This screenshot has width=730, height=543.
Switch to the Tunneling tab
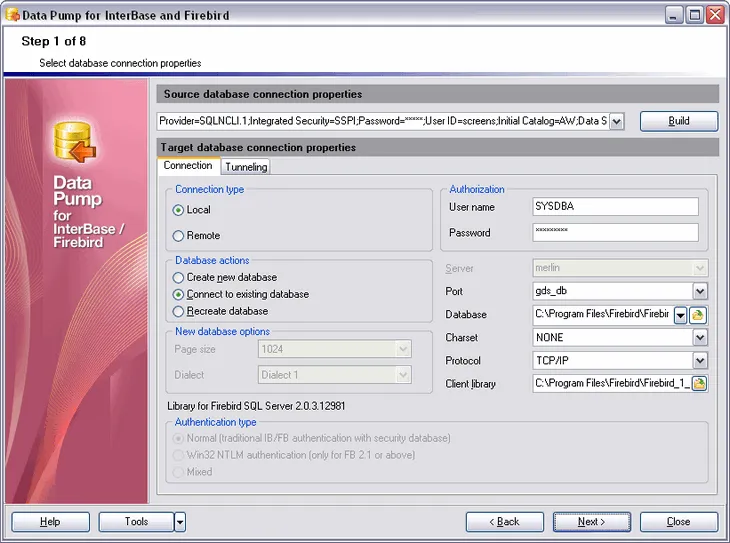pos(246,167)
